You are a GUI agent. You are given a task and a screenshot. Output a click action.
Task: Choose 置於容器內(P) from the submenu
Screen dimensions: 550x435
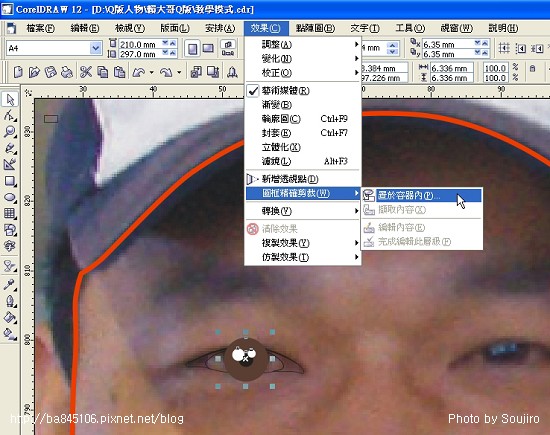(x=422, y=195)
